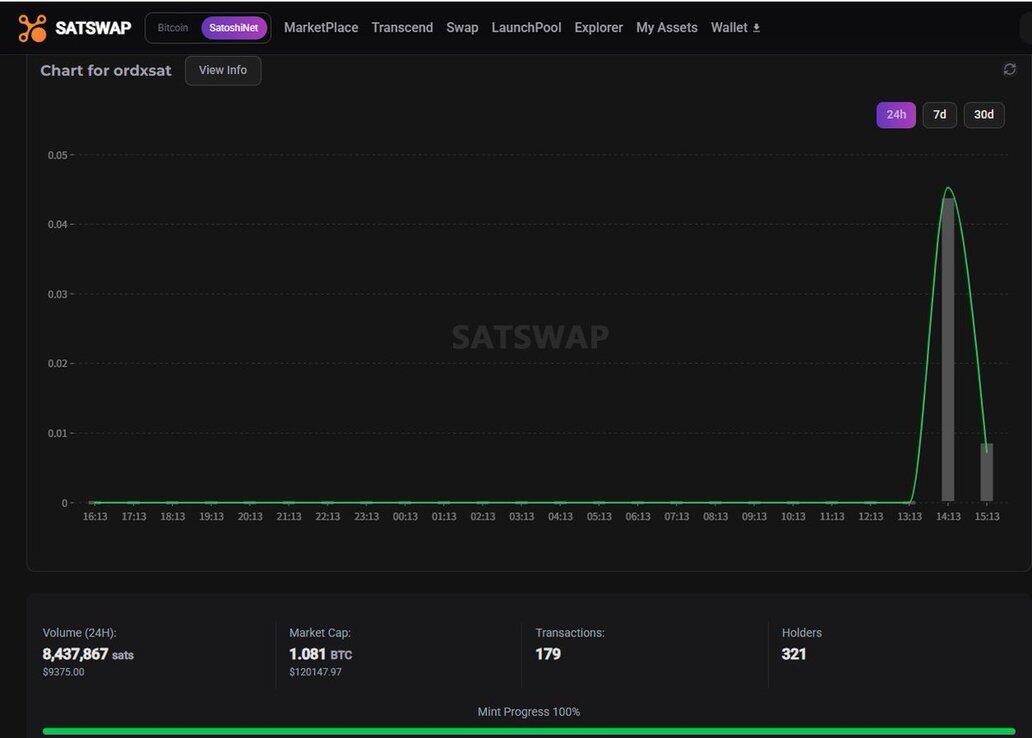Click the 0.04 y-axis label
This screenshot has width=1032, height=738.
click(57, 224)
